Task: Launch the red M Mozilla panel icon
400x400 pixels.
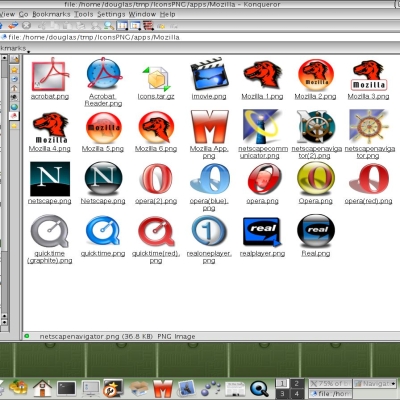Action: pos(163,389)
